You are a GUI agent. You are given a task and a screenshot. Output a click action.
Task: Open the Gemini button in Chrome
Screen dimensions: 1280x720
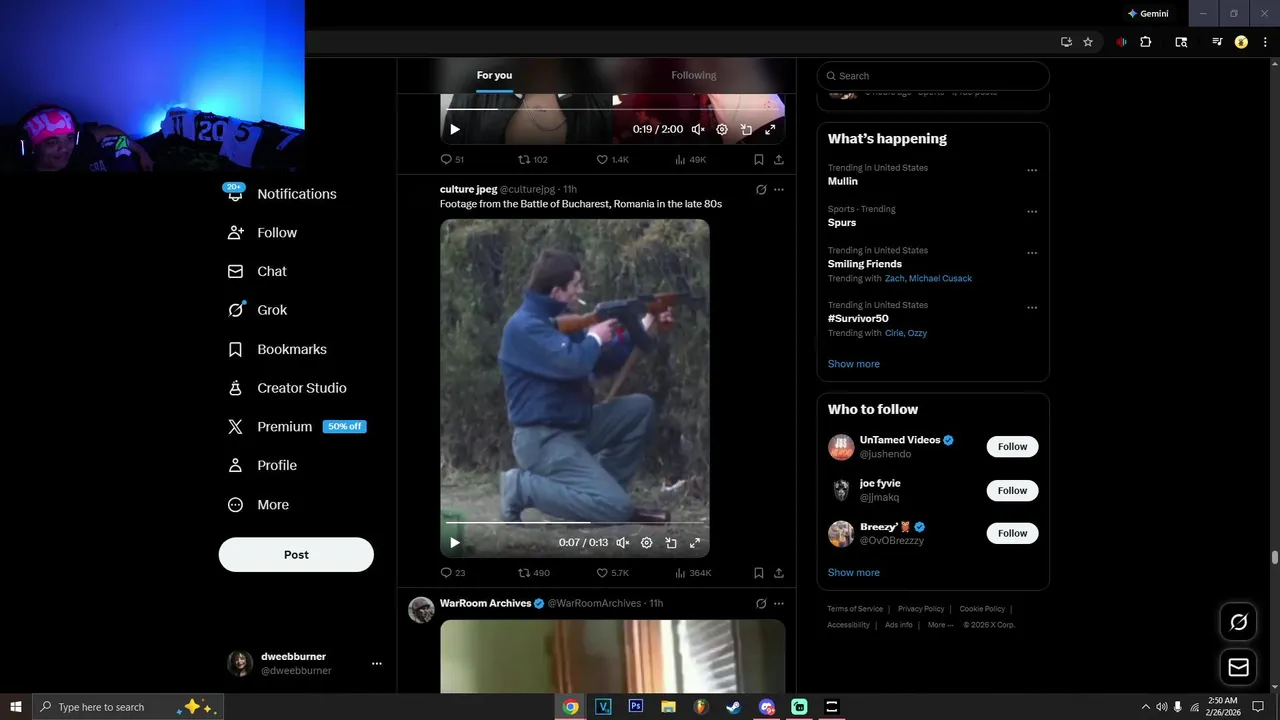(x=1148, y=14)
